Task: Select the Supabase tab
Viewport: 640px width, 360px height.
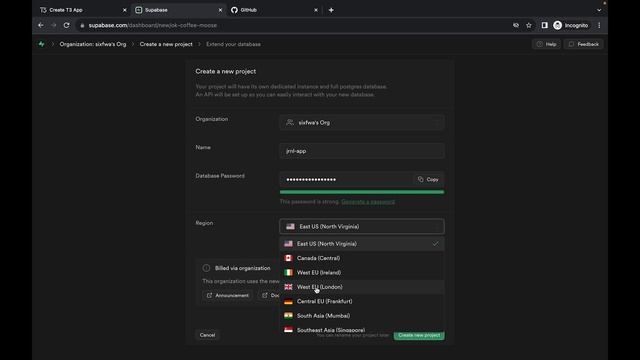Action: point(179,10)
